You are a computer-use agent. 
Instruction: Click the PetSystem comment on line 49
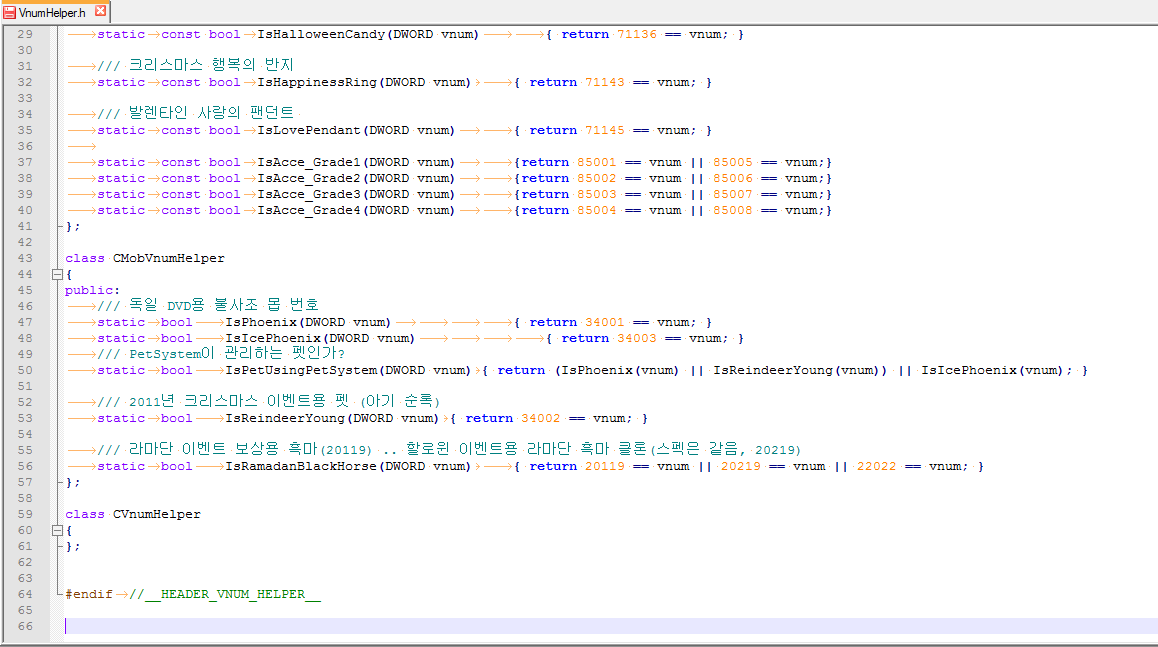click(221, 354)
